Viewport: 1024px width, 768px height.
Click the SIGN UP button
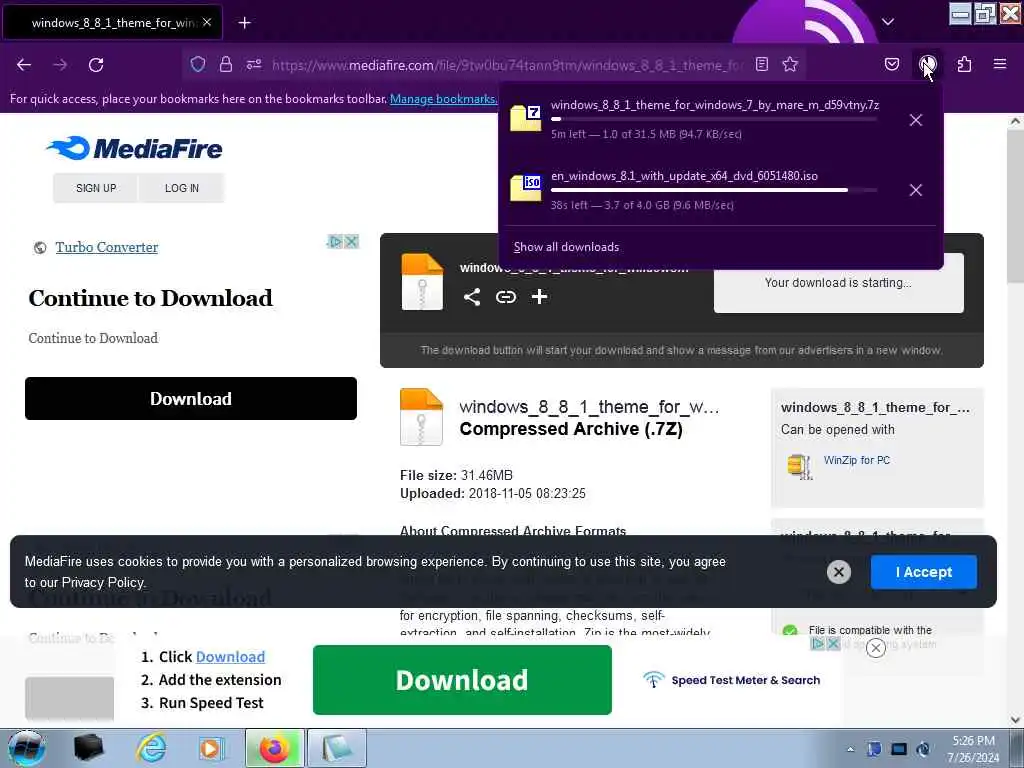click(x=96, y=188)
